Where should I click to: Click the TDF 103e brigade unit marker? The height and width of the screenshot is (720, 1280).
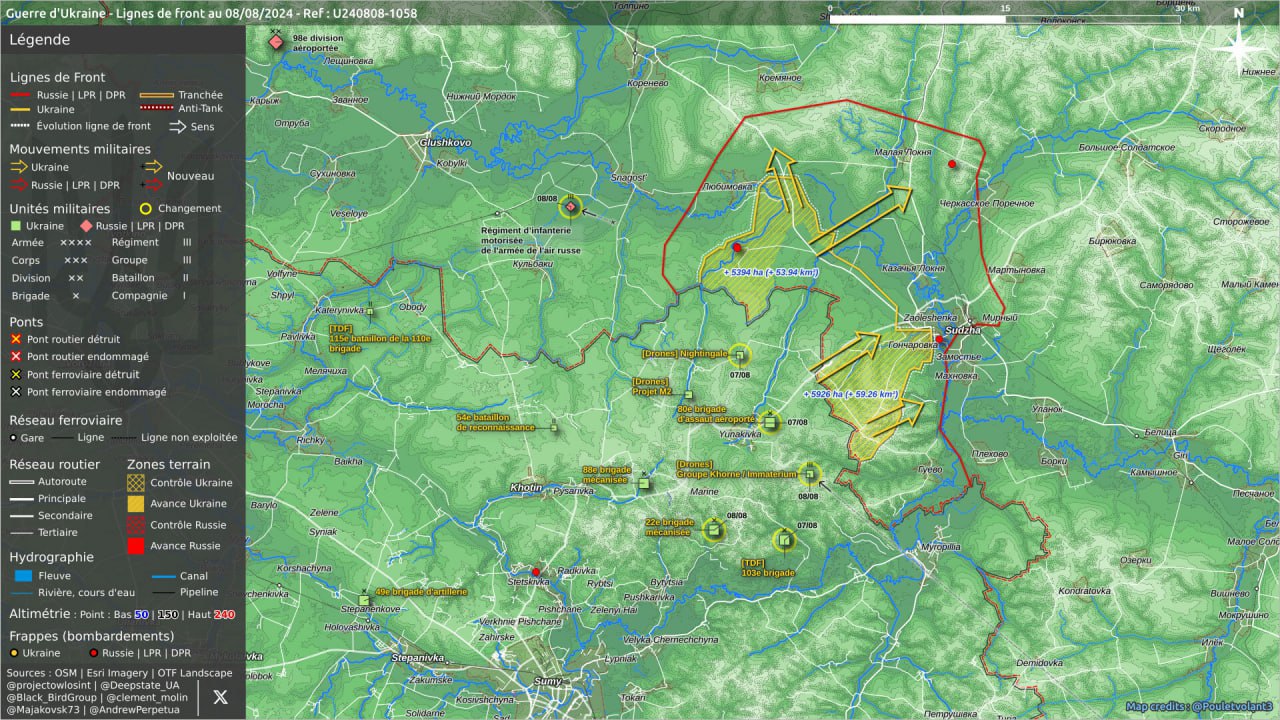784,541
